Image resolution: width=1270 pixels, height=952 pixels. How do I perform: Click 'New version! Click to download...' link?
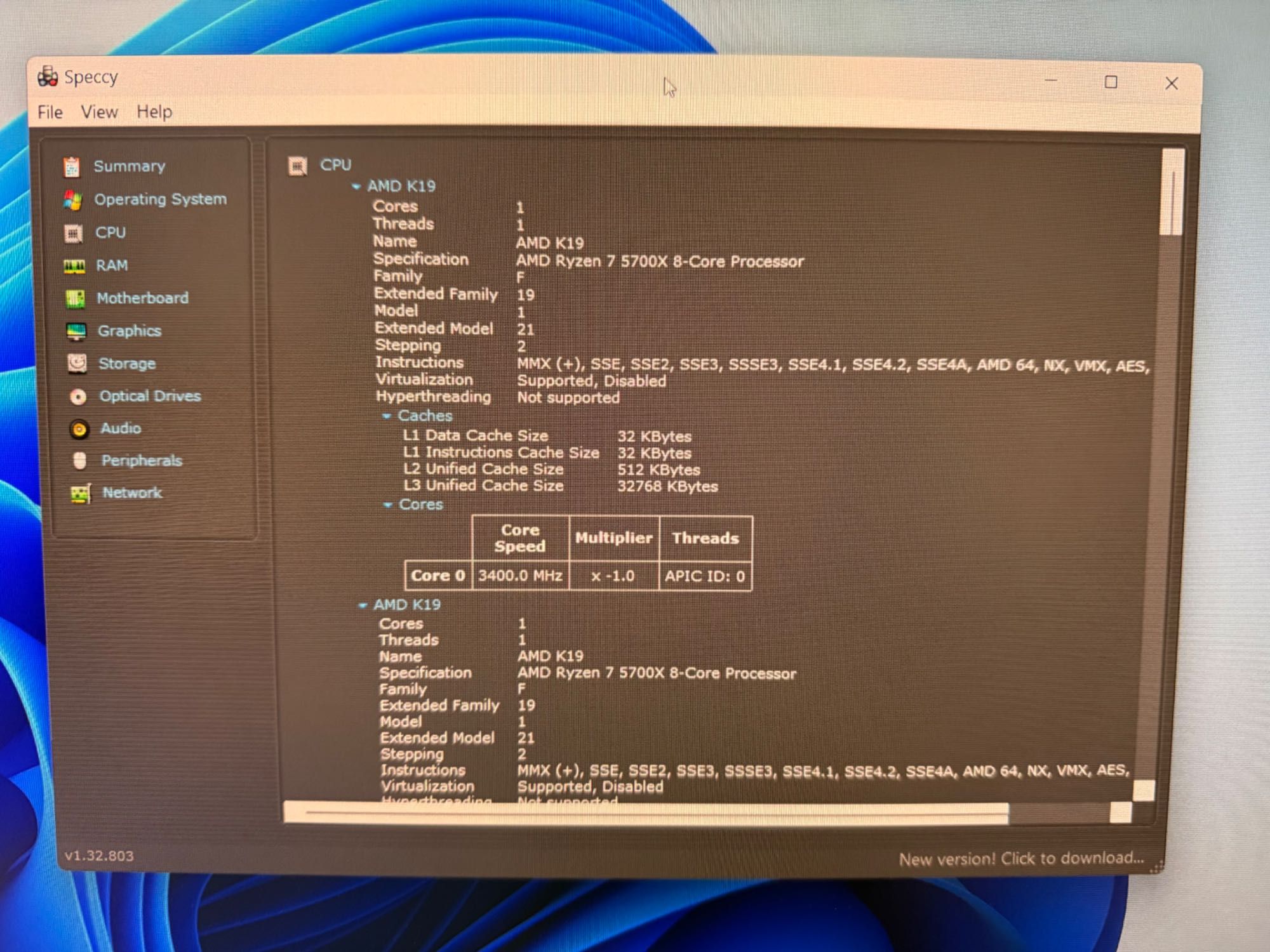coord(1021,859)
